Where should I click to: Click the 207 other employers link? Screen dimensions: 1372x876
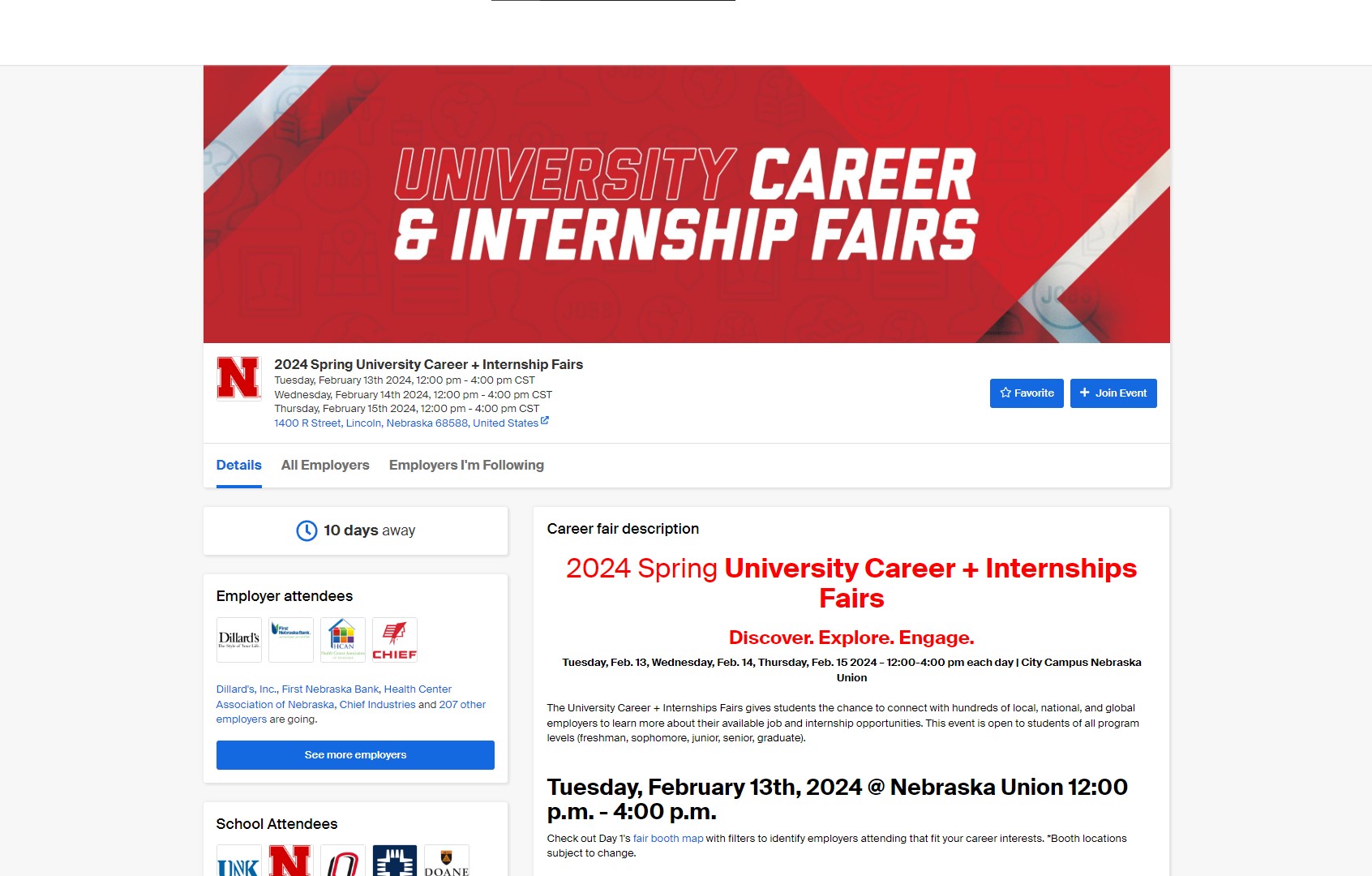pos(462,705)
